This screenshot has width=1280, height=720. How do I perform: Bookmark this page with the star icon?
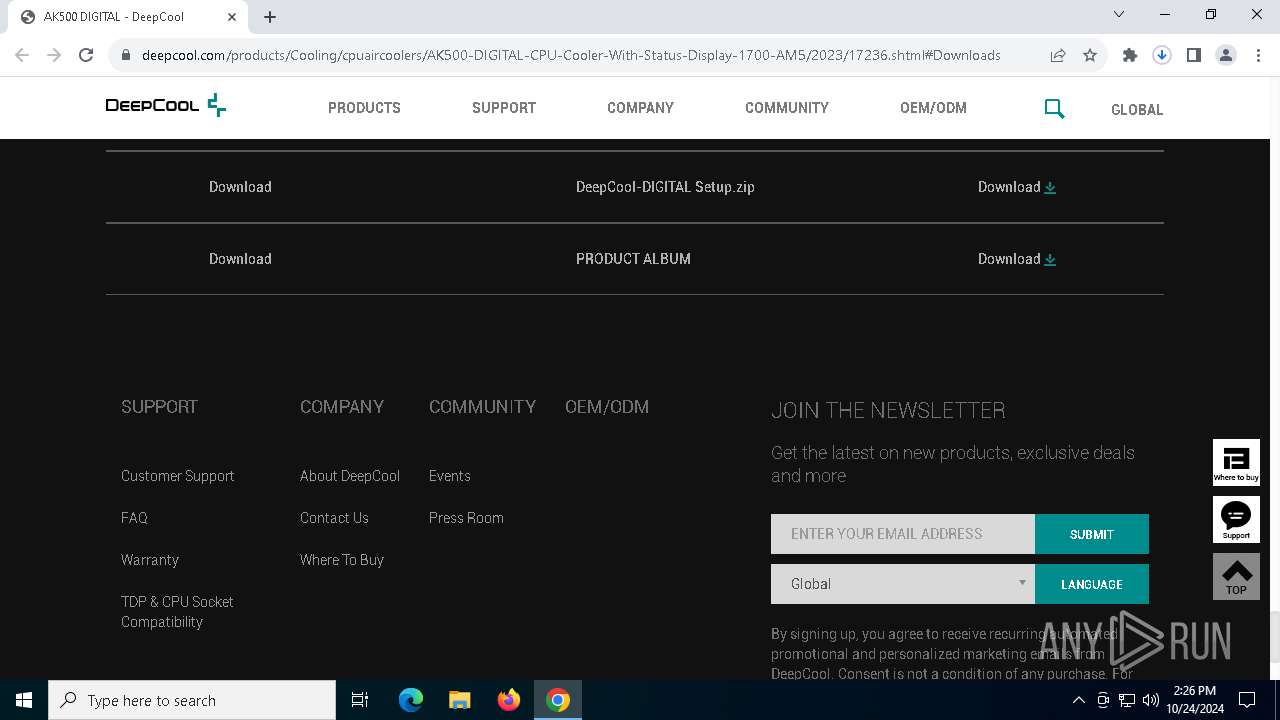[x=1090, y=55]
